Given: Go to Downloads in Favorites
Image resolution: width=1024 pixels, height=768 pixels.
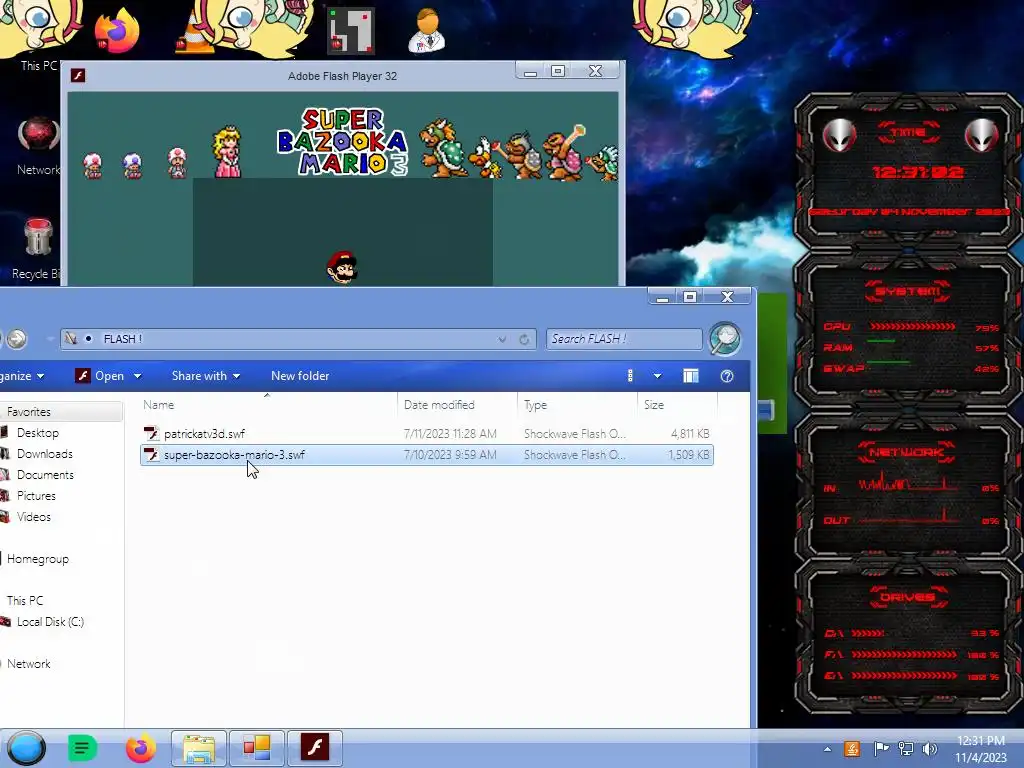Looking at the screenshot, I should click(44, 454).
